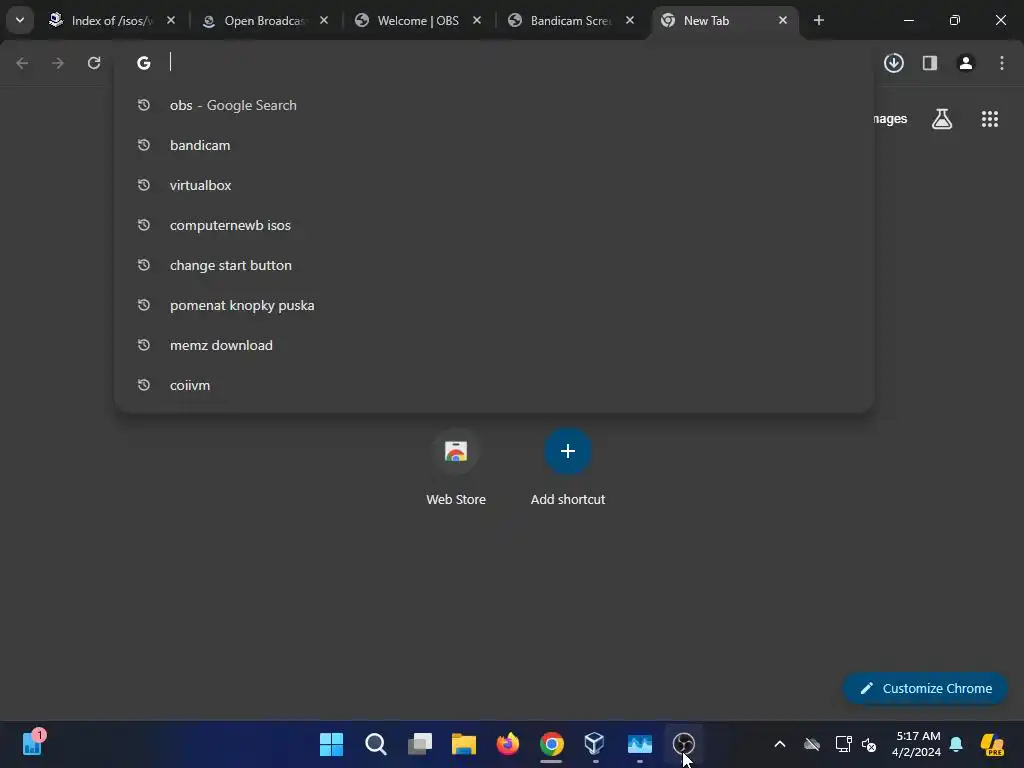Launch Firefox from the taskbar
The height and width of the screenshot is (768, 1024).
click(x=507, y=744)
